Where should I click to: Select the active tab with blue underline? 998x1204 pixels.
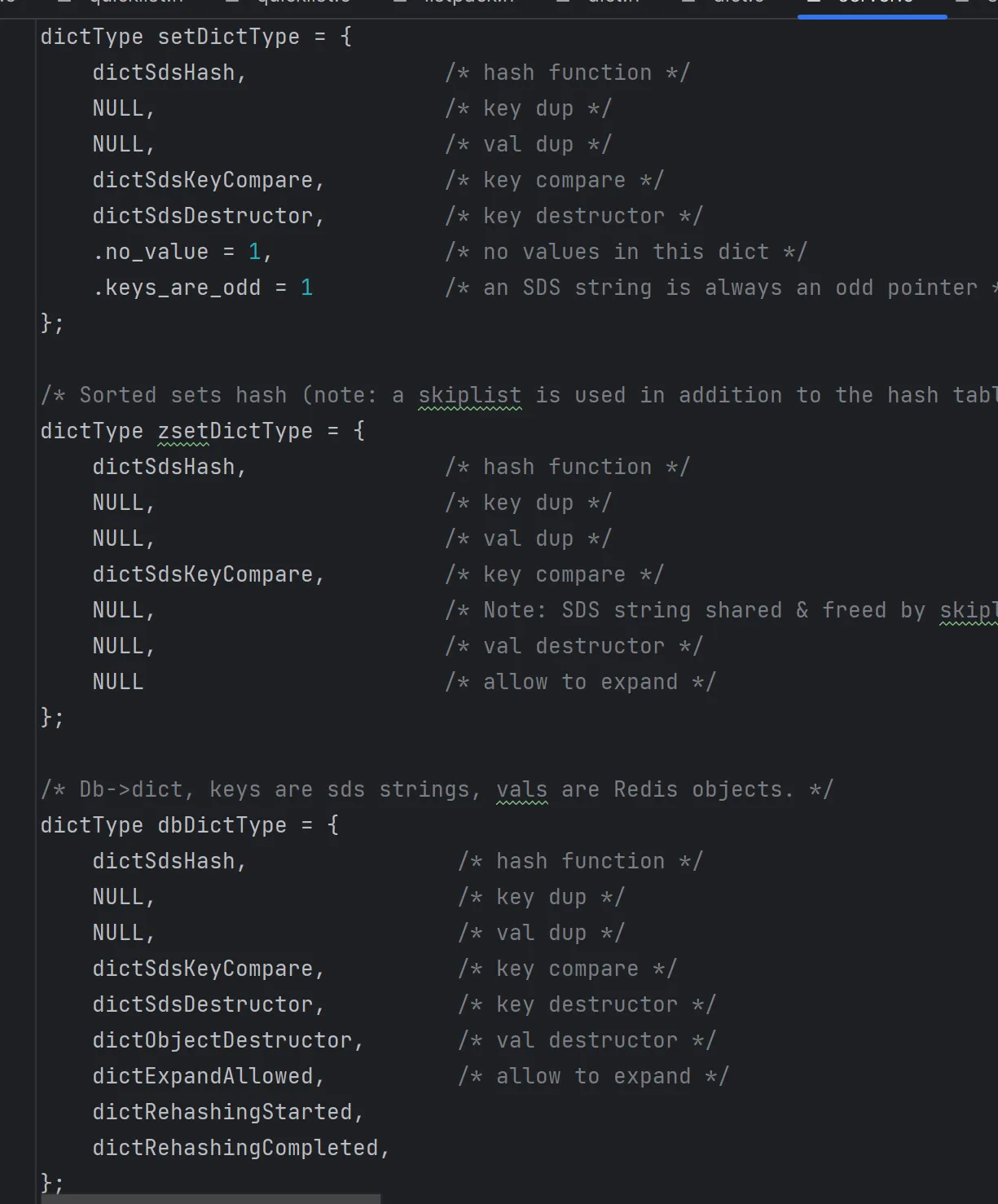[x=872, y=5]
